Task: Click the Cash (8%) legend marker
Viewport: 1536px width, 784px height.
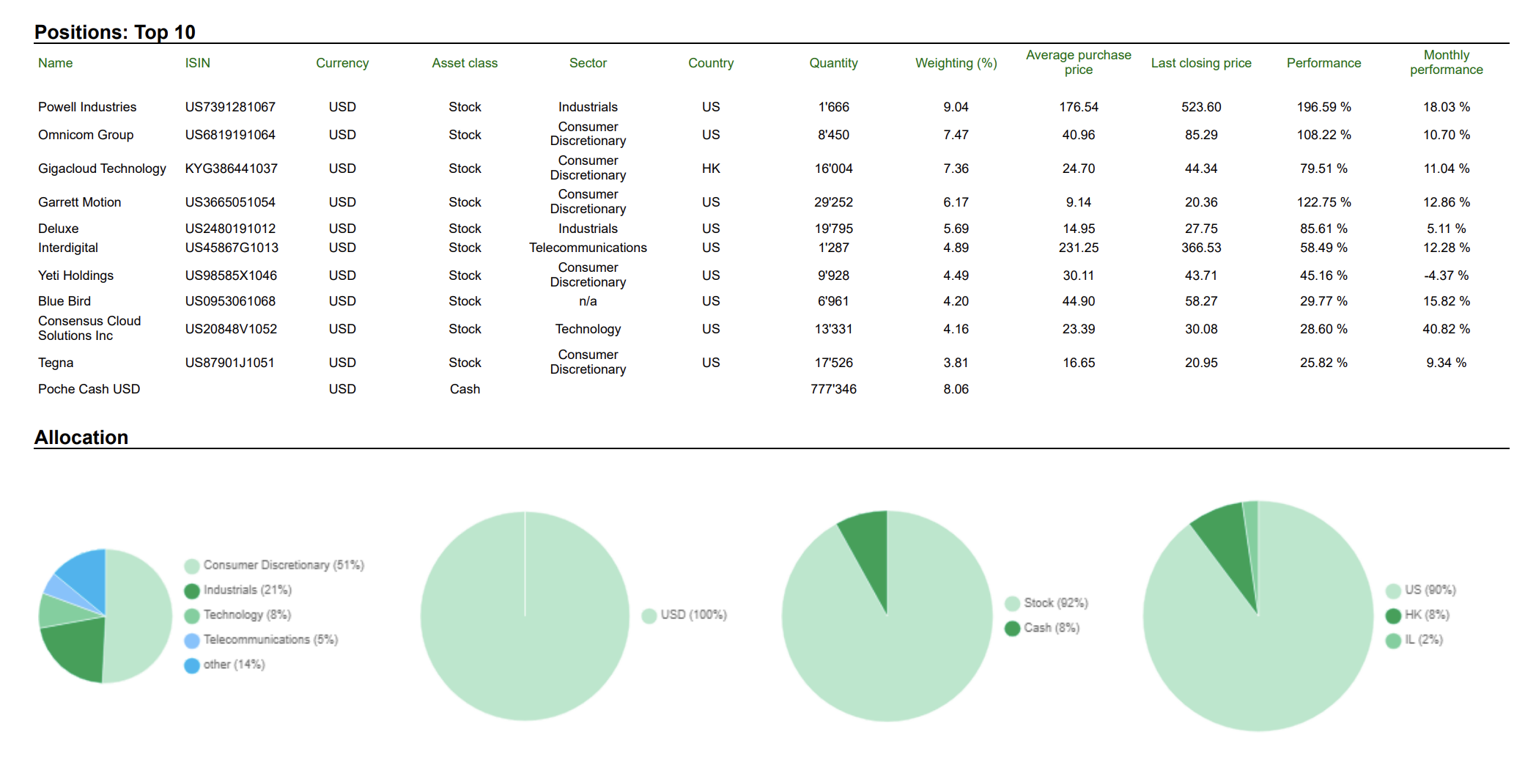Action: click(1013, 627)
